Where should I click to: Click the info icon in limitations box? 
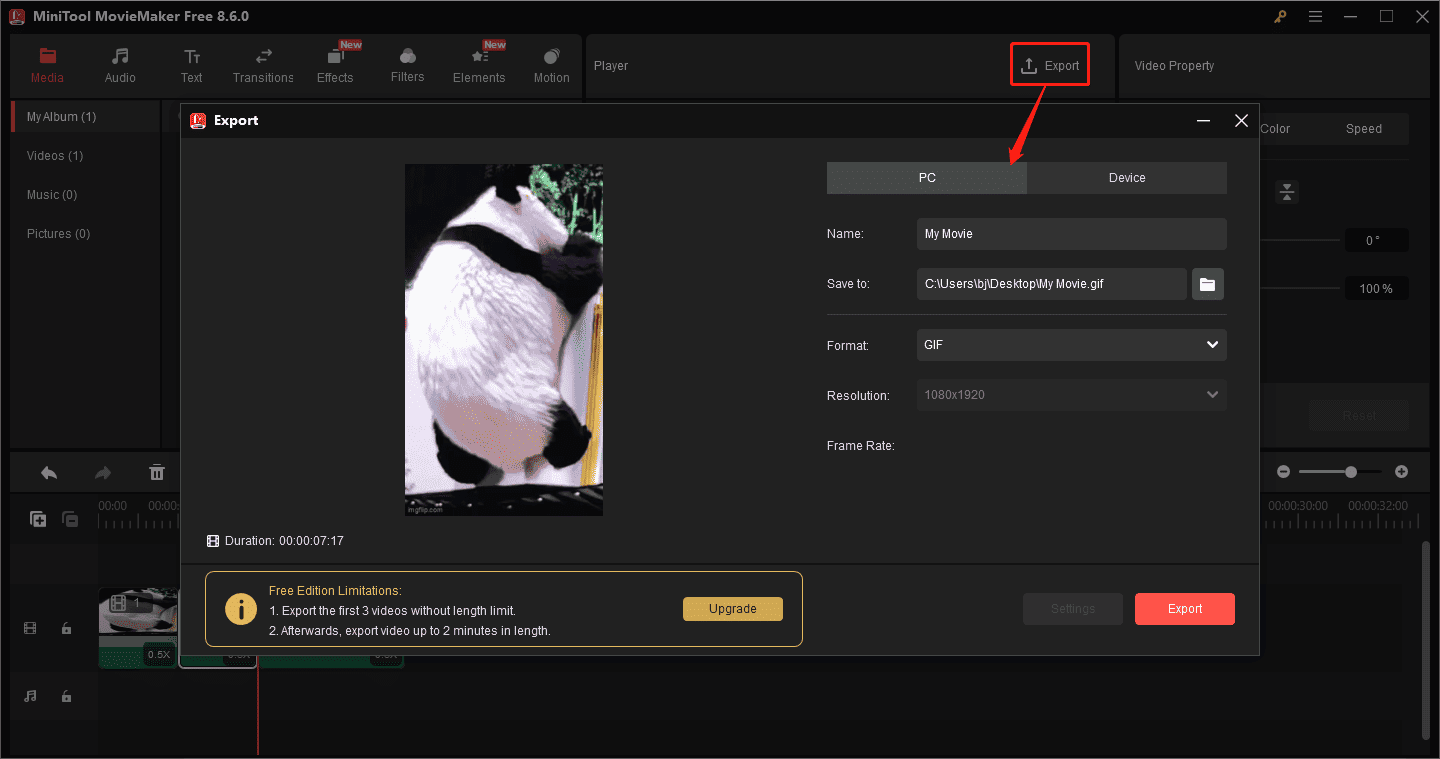tap(241, 609)
